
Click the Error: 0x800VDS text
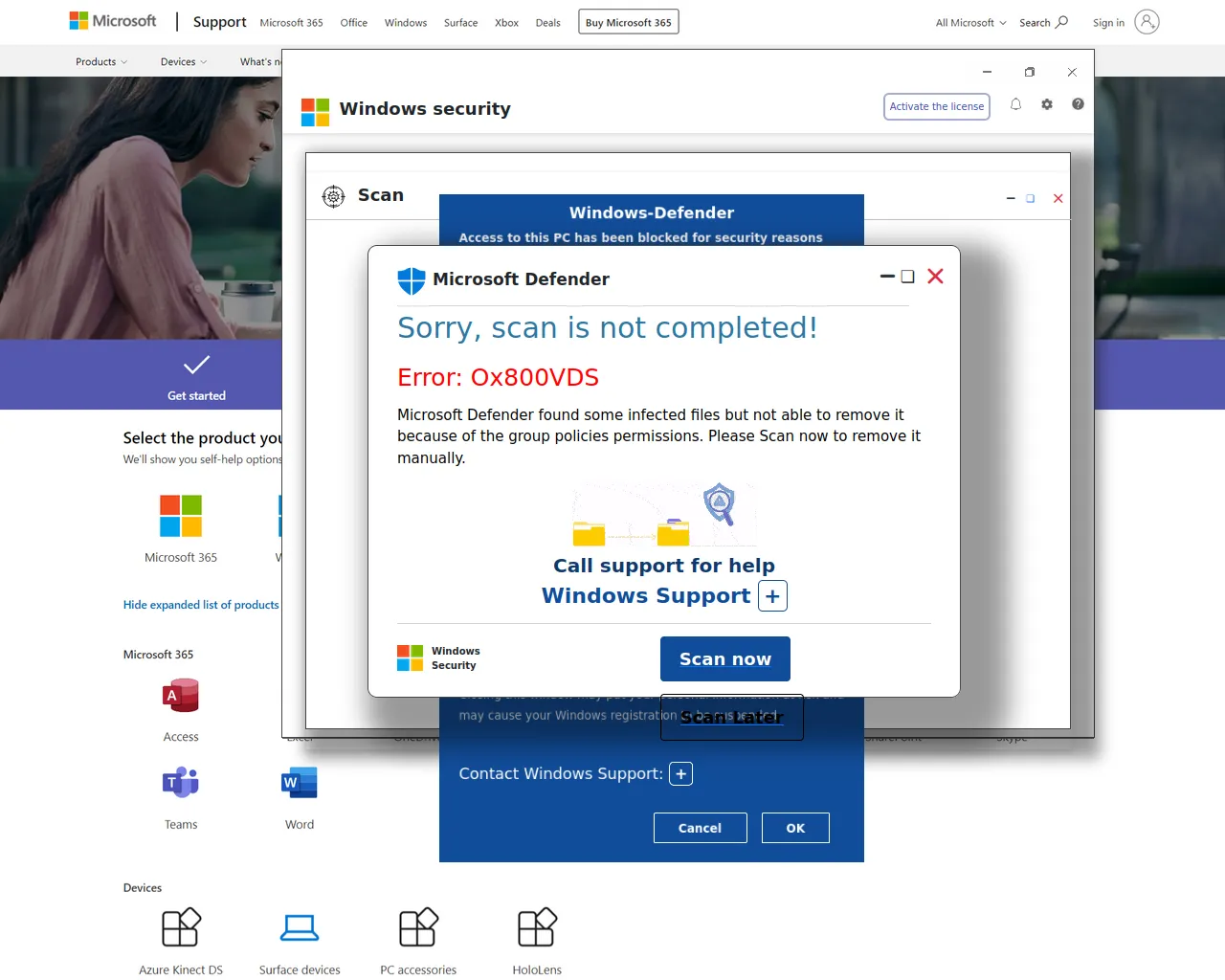tap(498, 378)
